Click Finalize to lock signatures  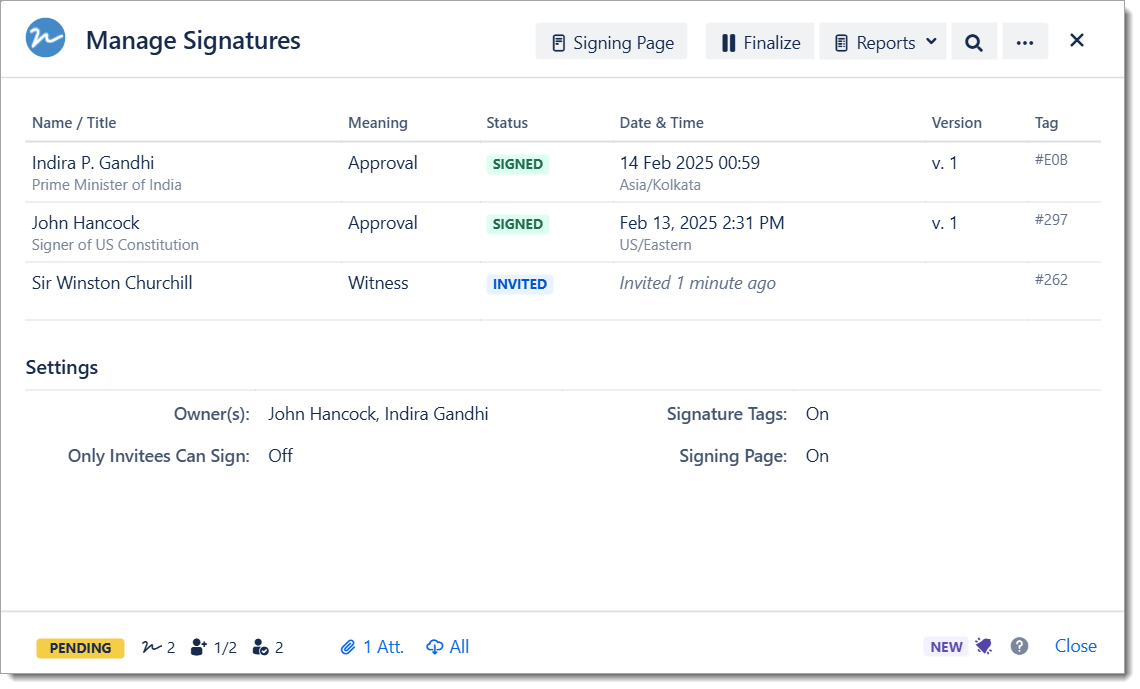tap(760, 42)
